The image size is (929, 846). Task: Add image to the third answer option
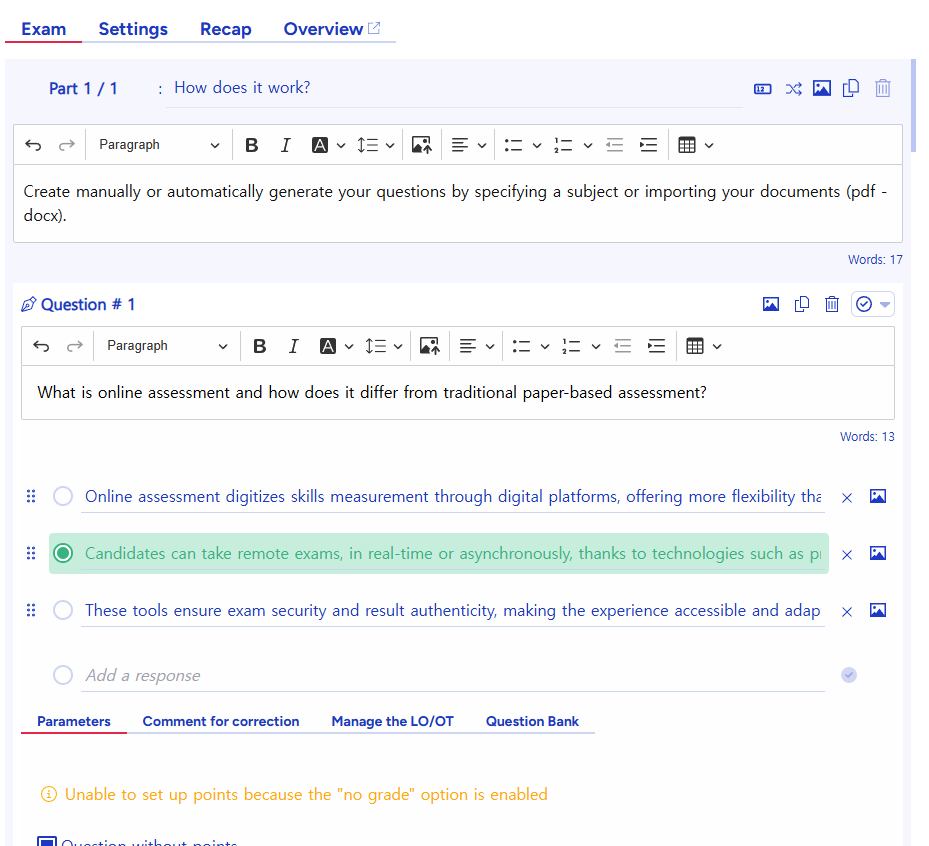(x=878, y=610)
